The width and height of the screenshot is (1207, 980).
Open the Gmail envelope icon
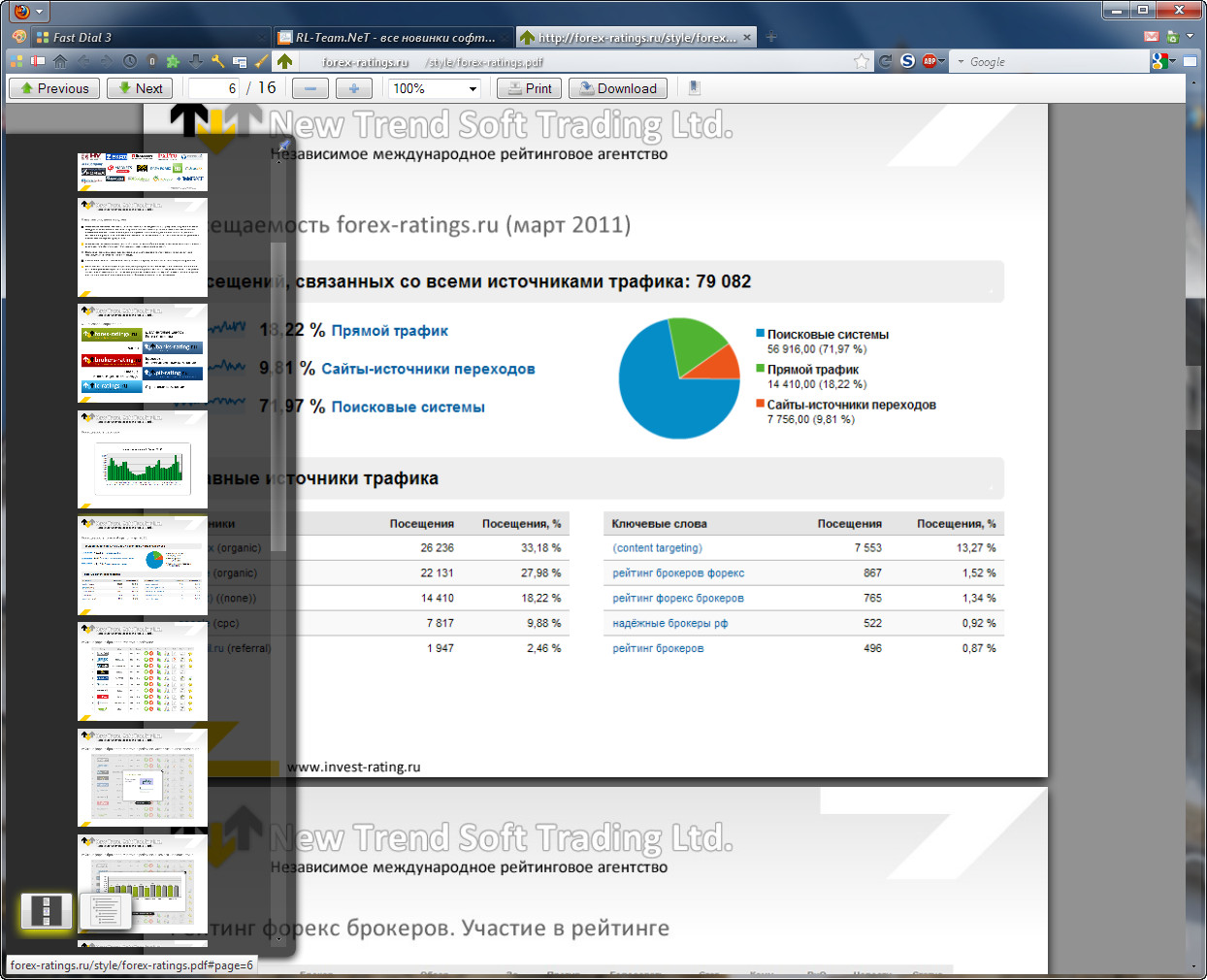[1152, 37]
